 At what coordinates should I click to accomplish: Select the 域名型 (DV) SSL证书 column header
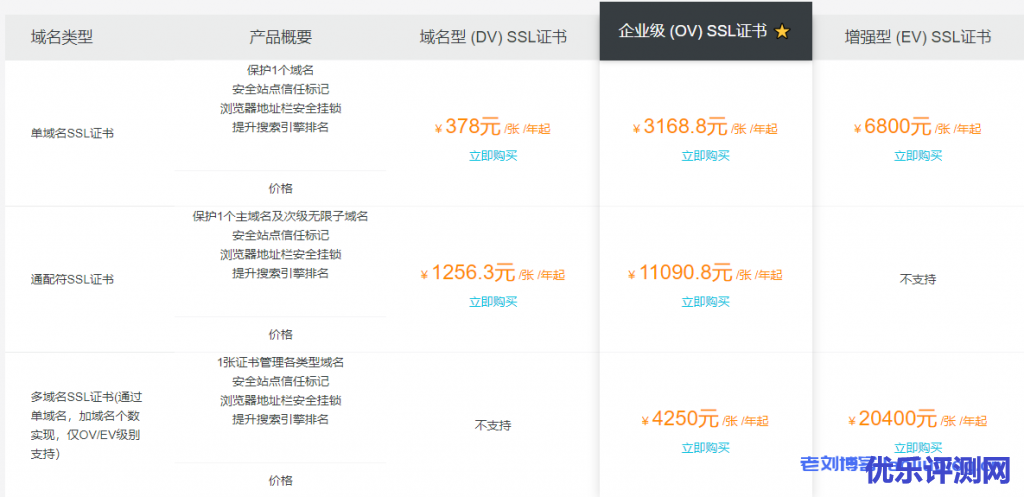(x=493, y=37)
